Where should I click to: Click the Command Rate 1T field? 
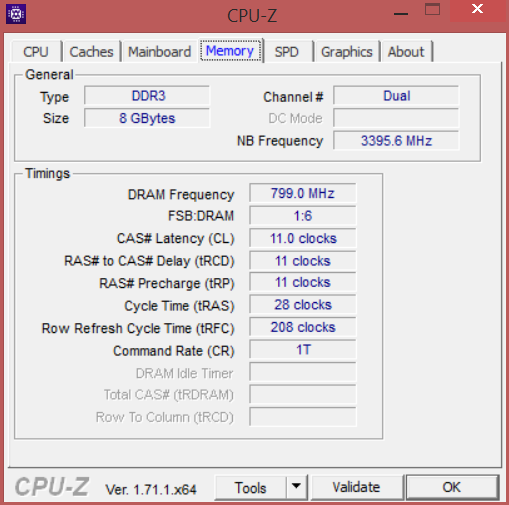303,350
